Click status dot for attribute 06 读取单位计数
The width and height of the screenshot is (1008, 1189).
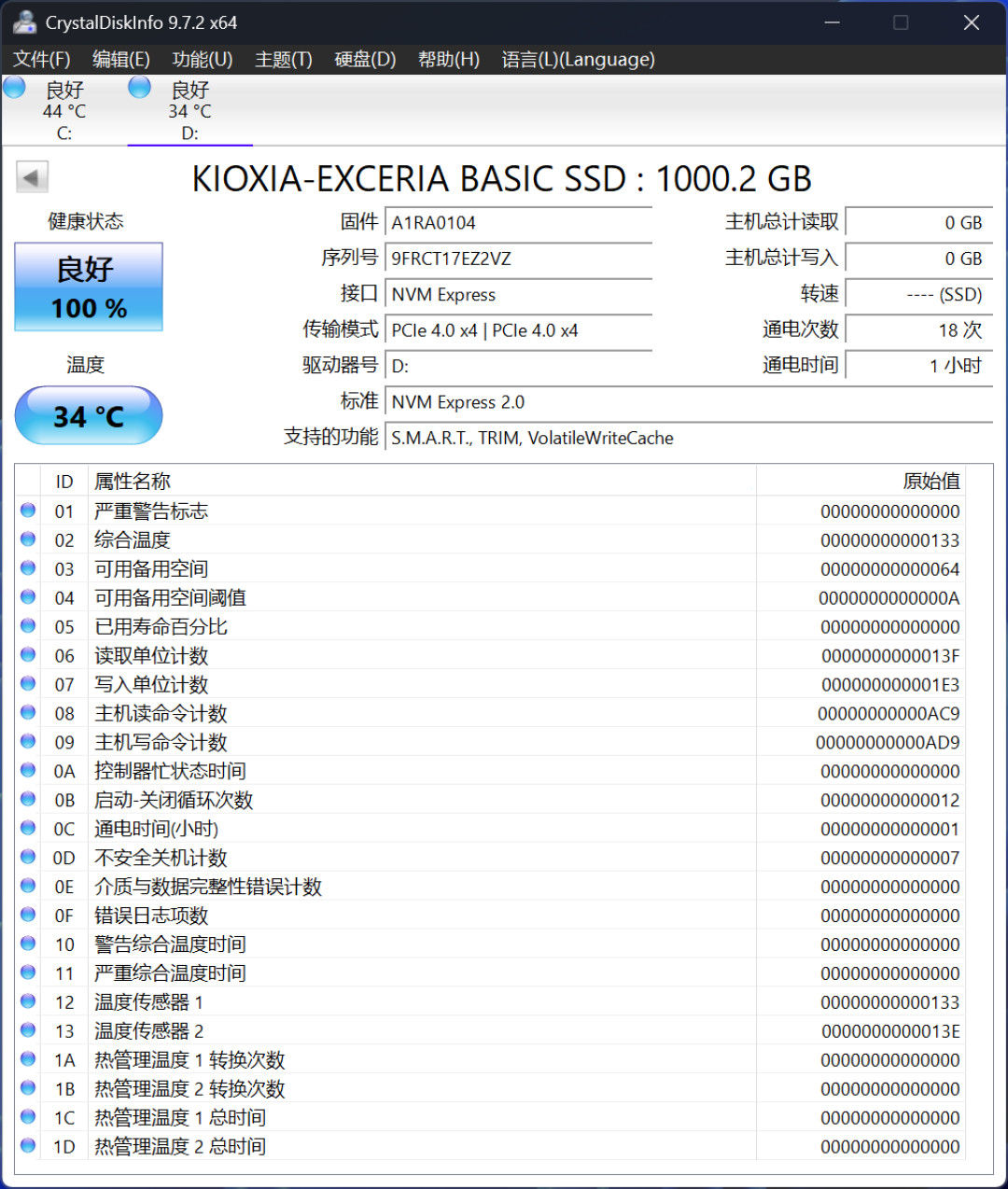pos(28,655)
